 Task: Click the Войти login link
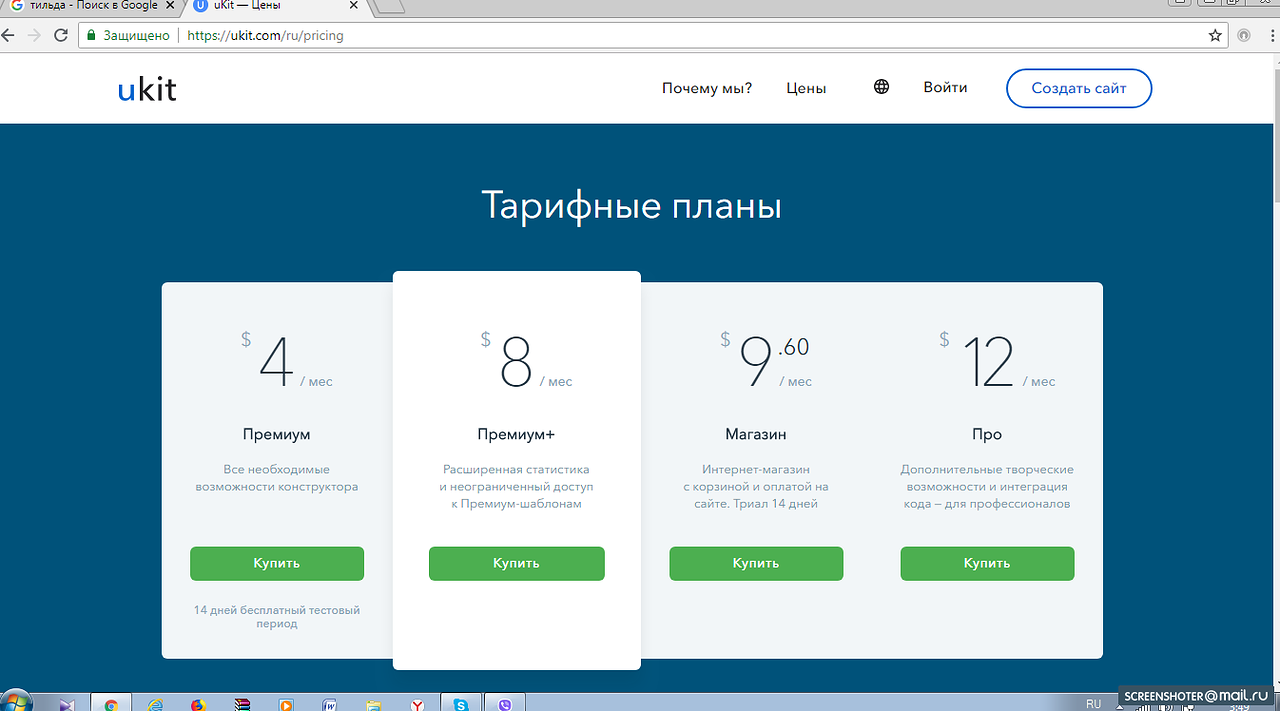click(945, 87)
